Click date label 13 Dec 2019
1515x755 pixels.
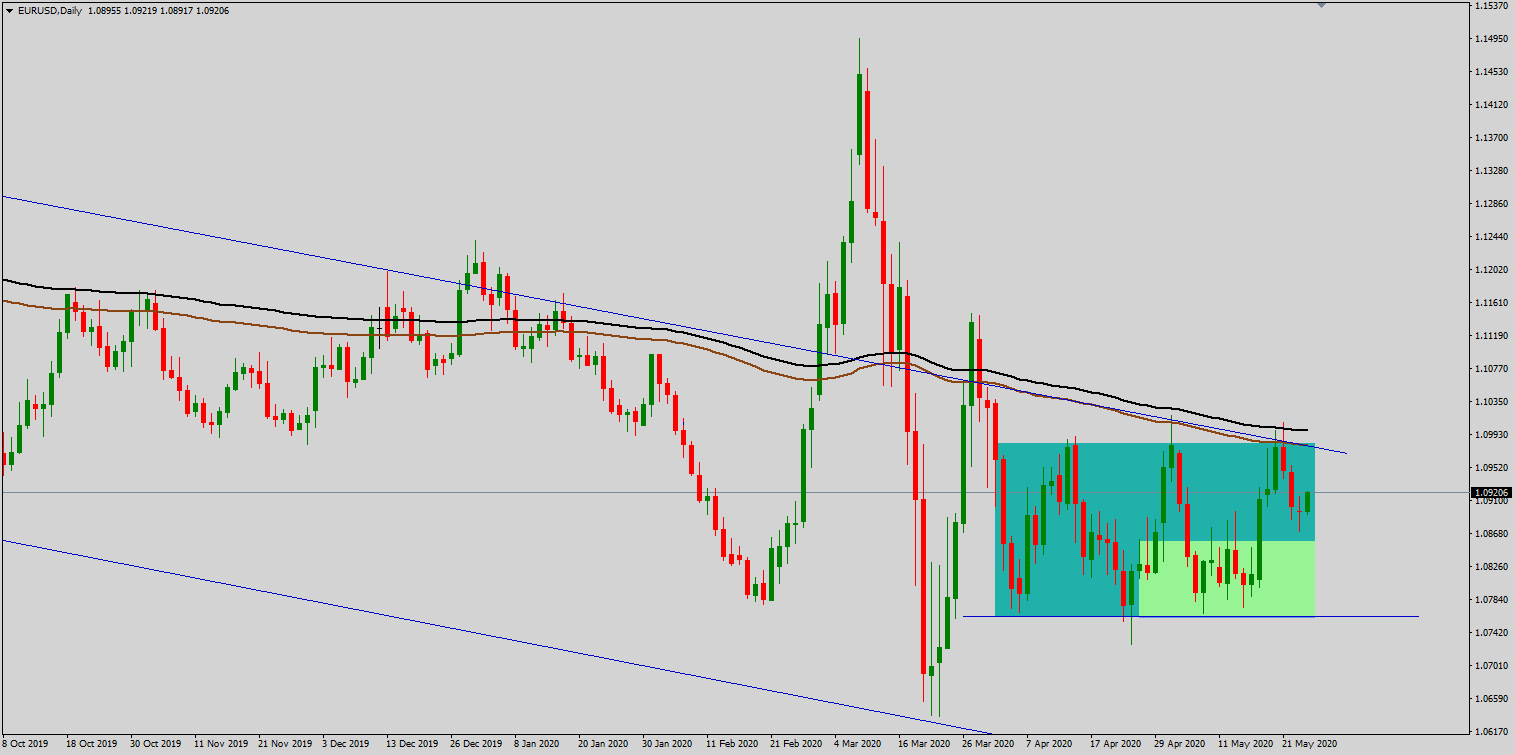click(x=410, y=745)
